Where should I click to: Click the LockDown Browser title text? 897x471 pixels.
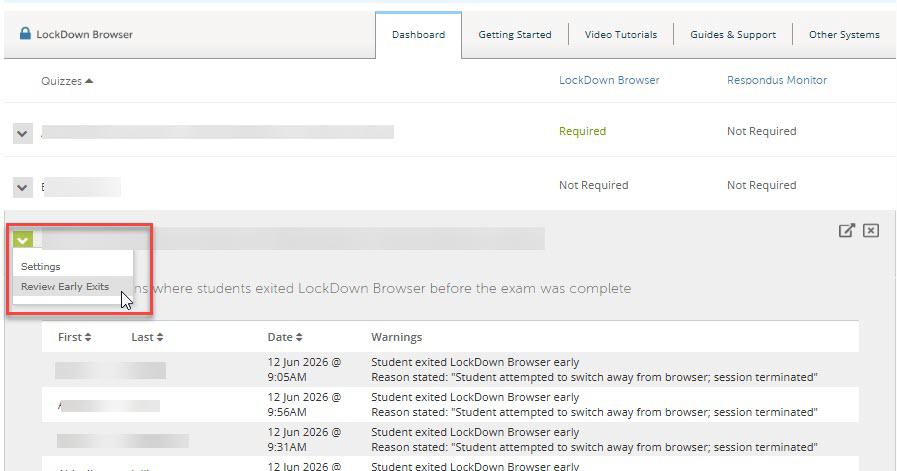click(x=85, y=34)
